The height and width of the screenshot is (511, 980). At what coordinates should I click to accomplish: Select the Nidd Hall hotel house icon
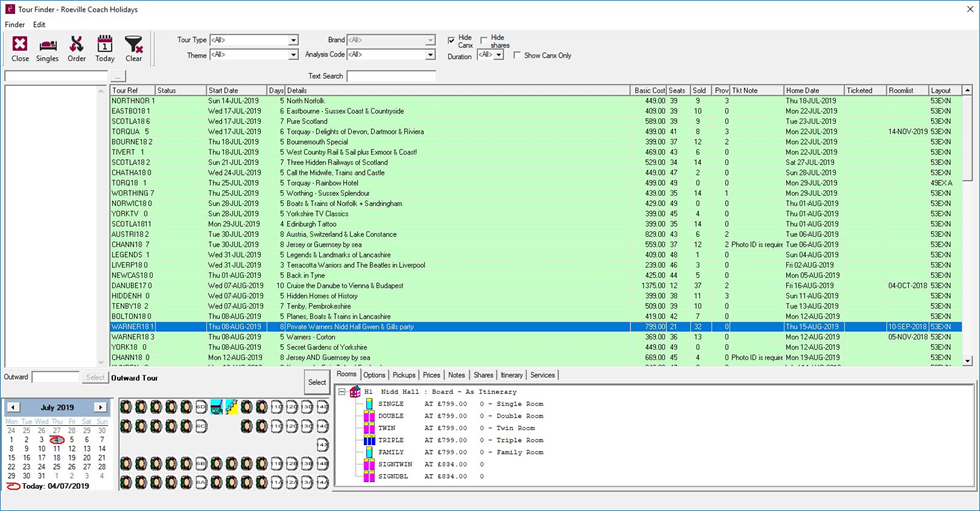click(355, 392)
